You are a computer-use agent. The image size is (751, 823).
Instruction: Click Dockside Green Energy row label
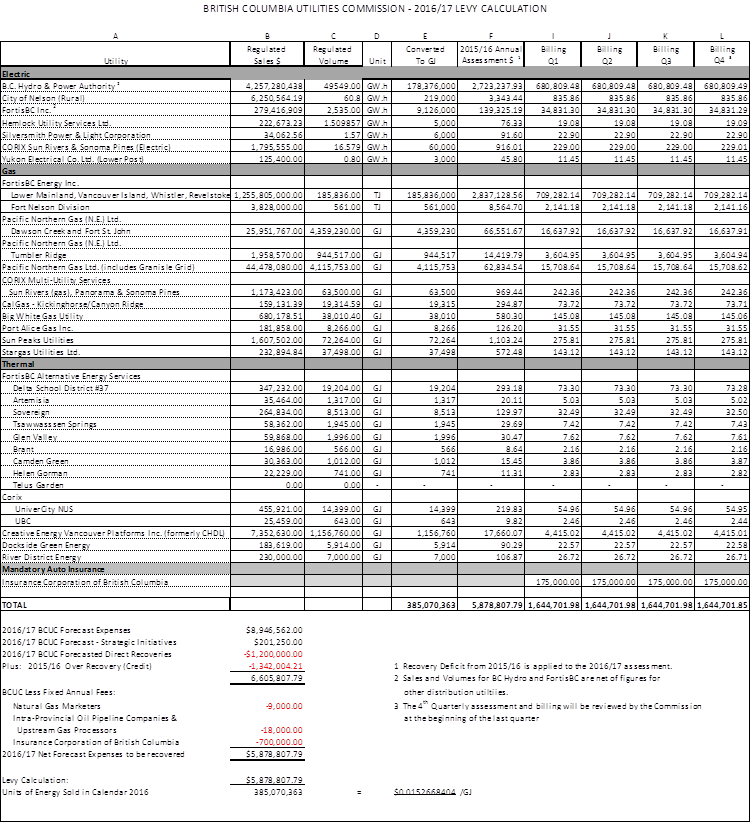(46, 545)
